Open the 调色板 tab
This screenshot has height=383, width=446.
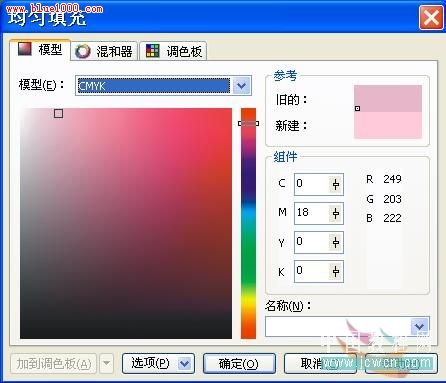click(x=173, y=51)
